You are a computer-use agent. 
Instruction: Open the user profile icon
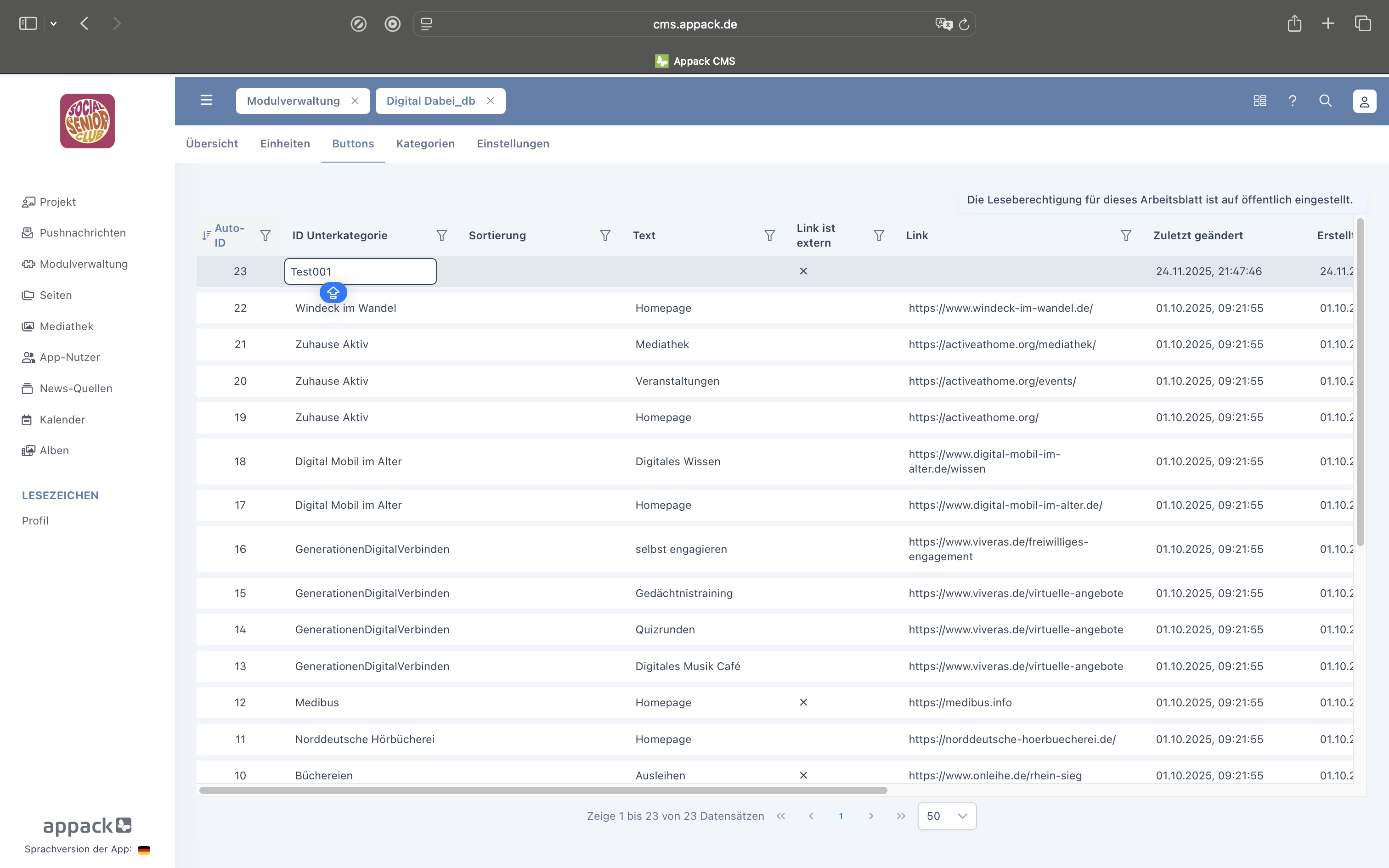click(x=1364, y=101)
